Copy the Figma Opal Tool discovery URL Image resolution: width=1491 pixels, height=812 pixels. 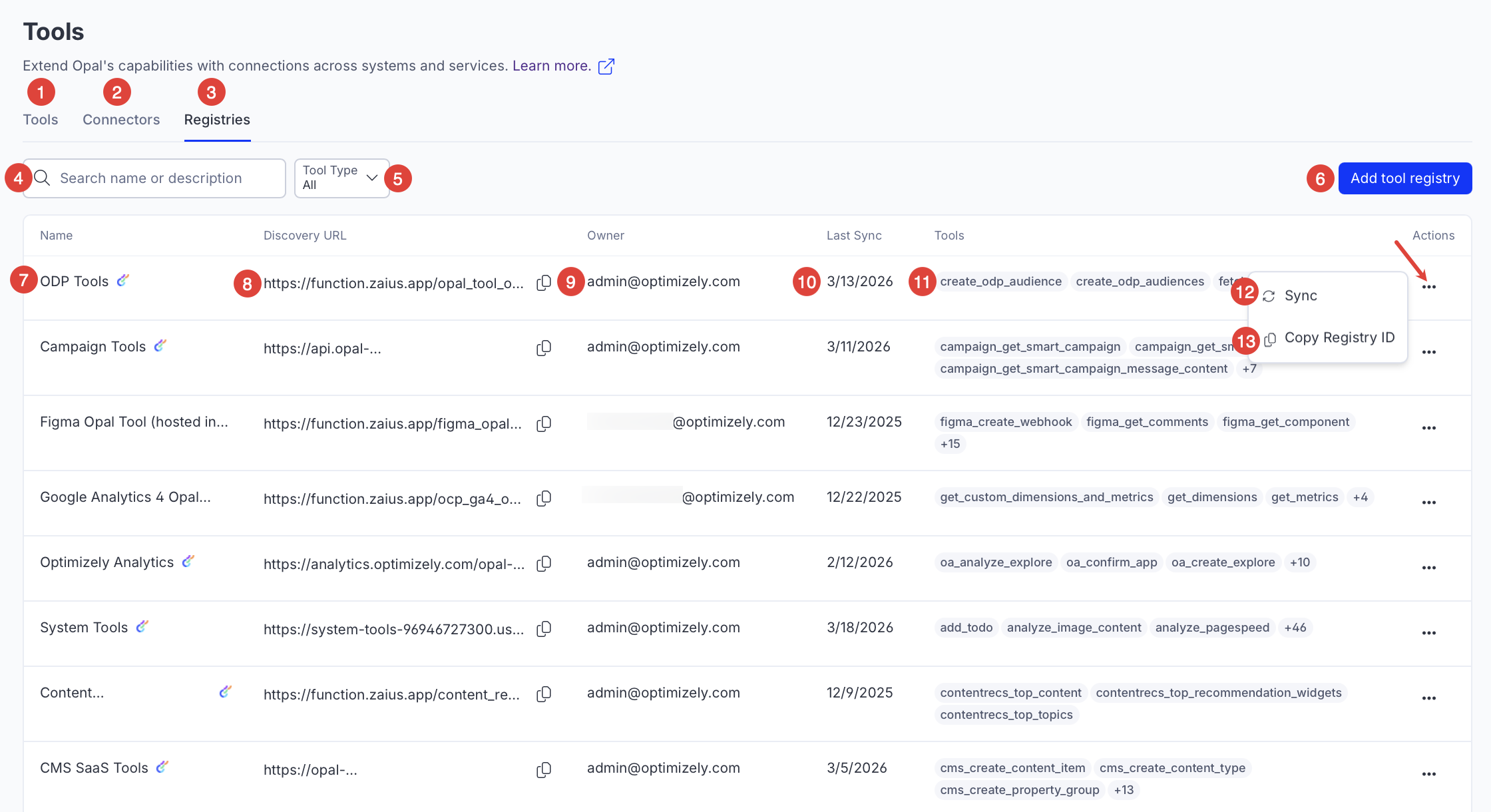(x=544, y=424)
